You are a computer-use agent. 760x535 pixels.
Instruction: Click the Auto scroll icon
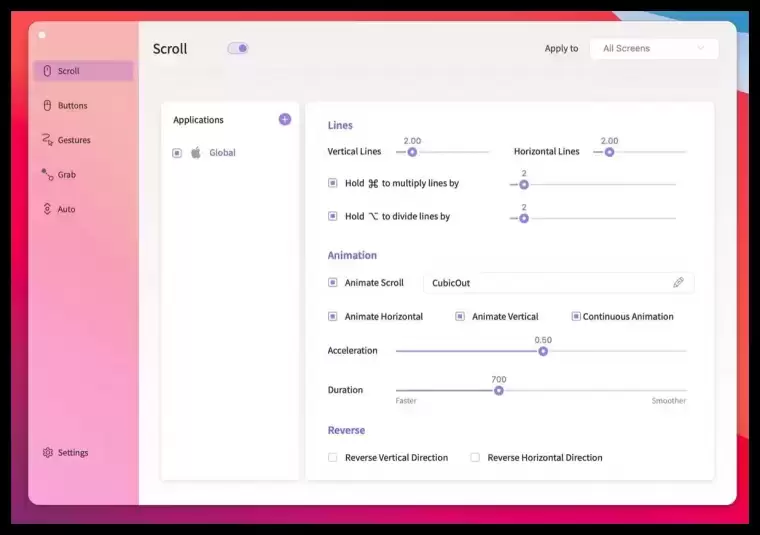pyautogui.click(x=47, y=209)
